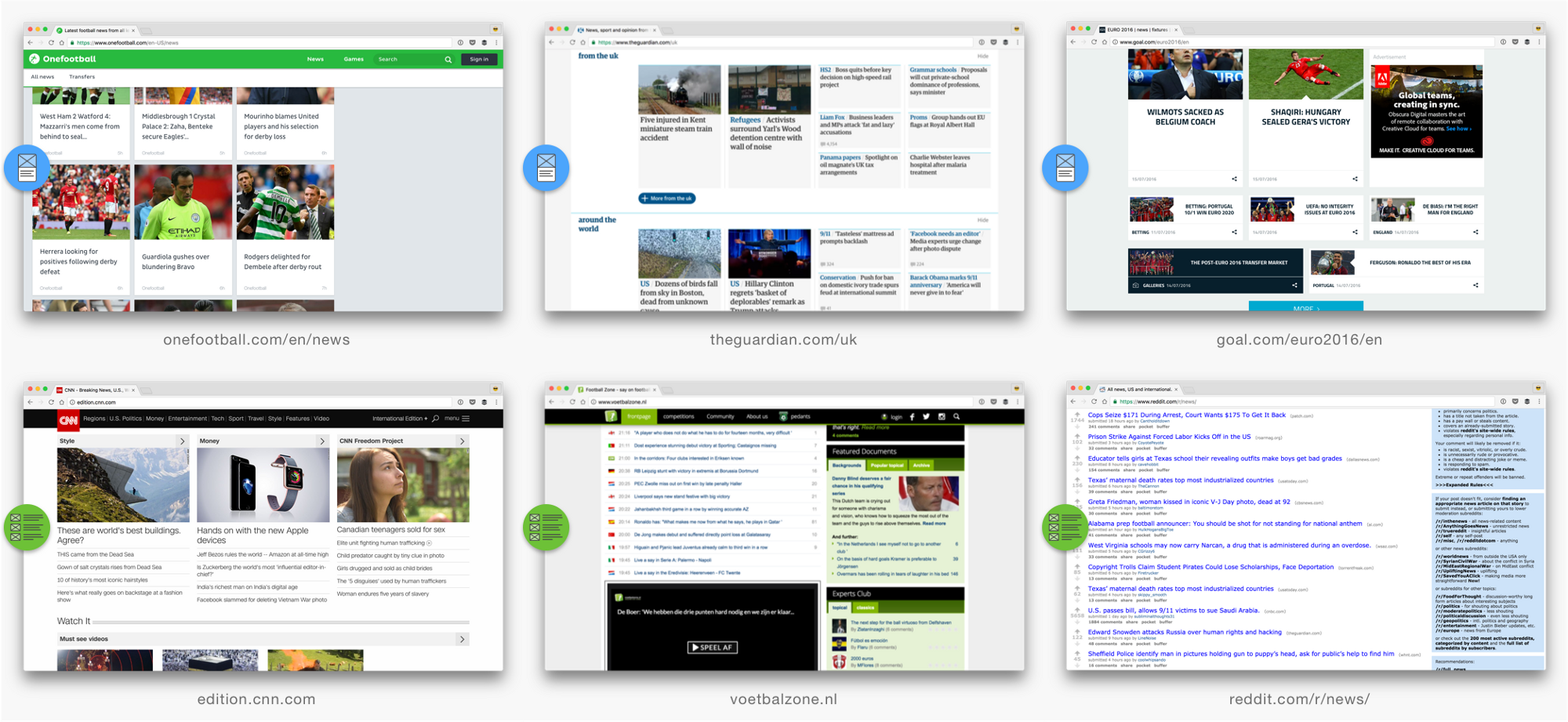Expand the CNN Money section chevron
The height and width of the screenshot is (722, 1568).
tap(321, 441)
